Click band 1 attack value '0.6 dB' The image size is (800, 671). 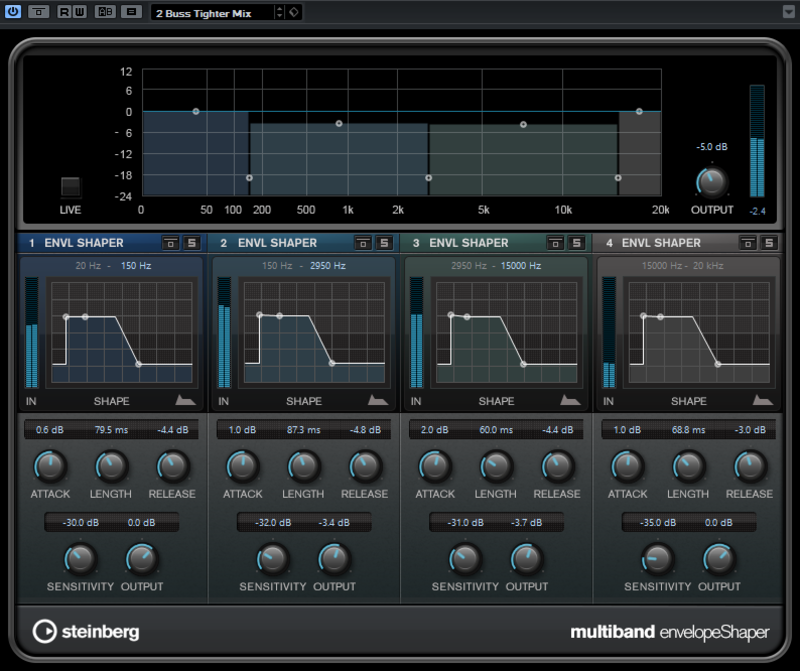(x=49, y=430)
